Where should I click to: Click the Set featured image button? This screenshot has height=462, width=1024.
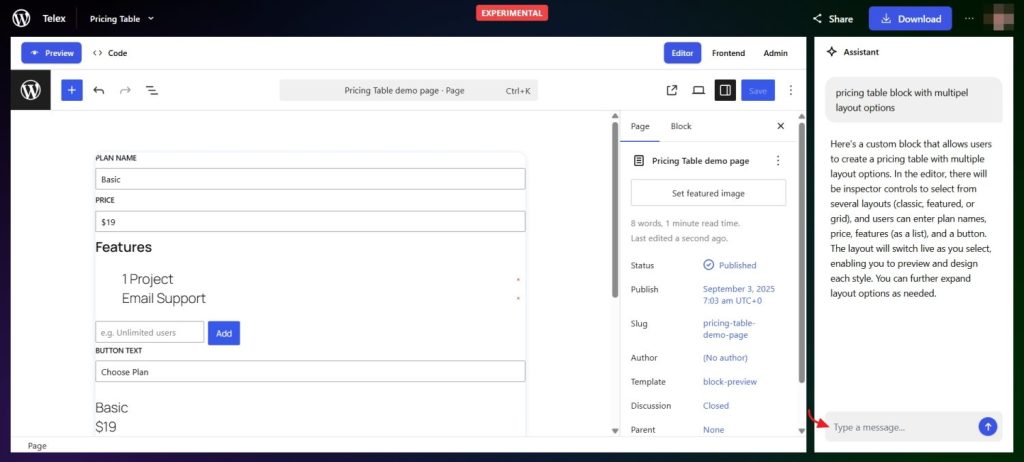coord(708,193)
